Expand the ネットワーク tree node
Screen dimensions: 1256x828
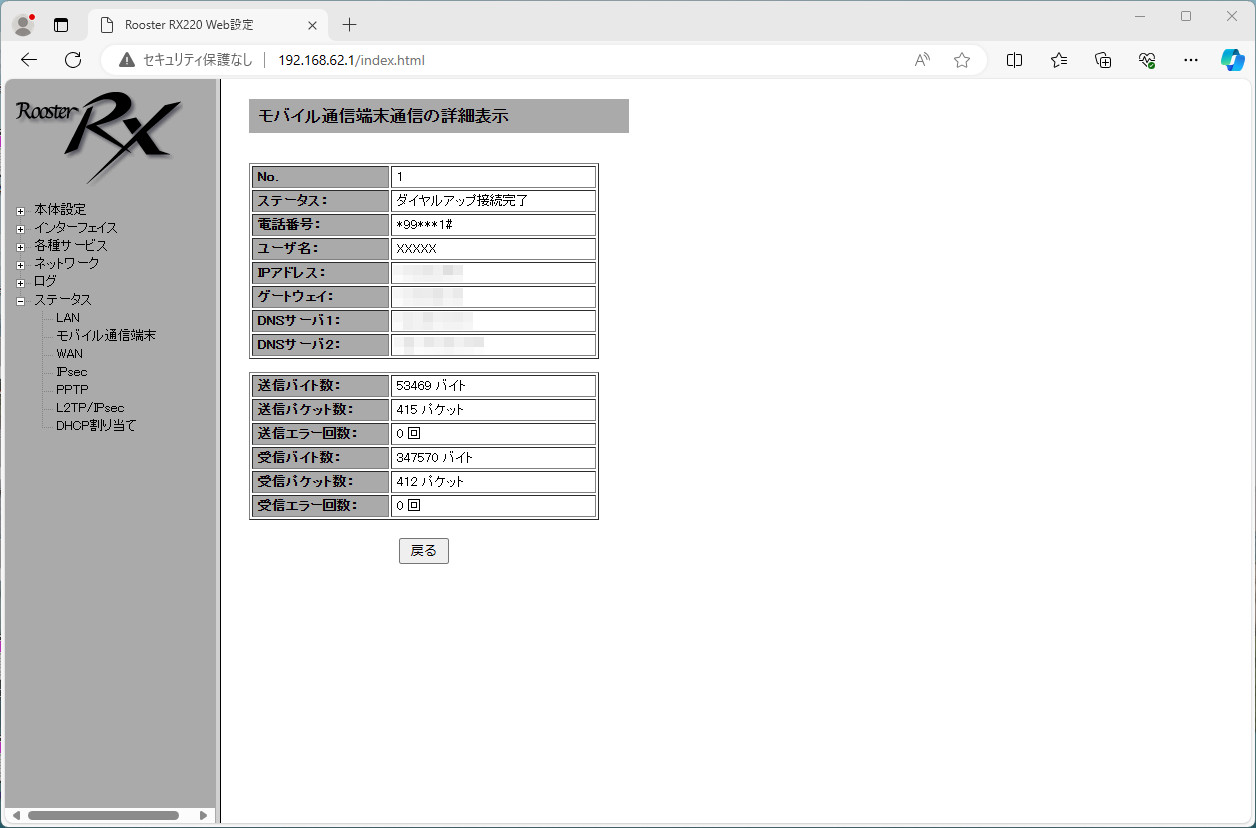coord(20,265)
